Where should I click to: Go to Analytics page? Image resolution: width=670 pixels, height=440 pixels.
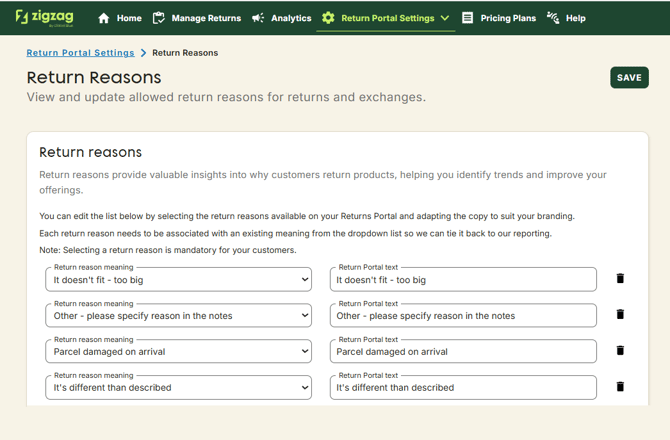pyautogui.click(x=291, y=18)
